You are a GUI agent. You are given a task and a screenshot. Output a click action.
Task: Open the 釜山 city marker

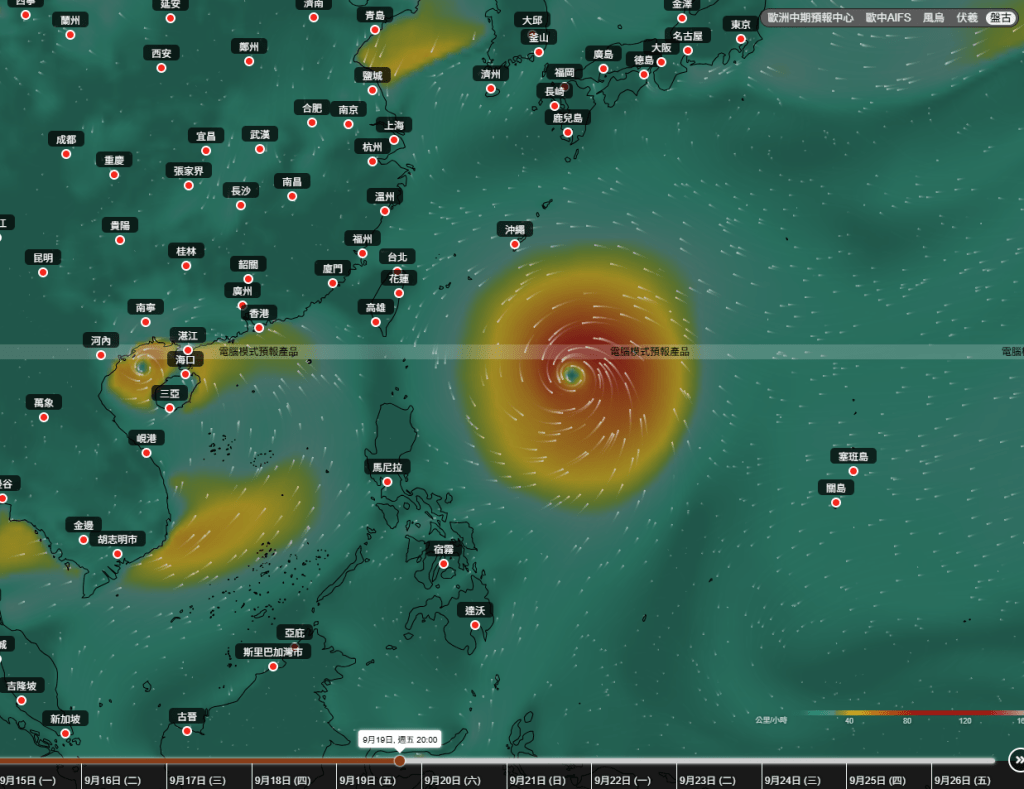[539, 52]
